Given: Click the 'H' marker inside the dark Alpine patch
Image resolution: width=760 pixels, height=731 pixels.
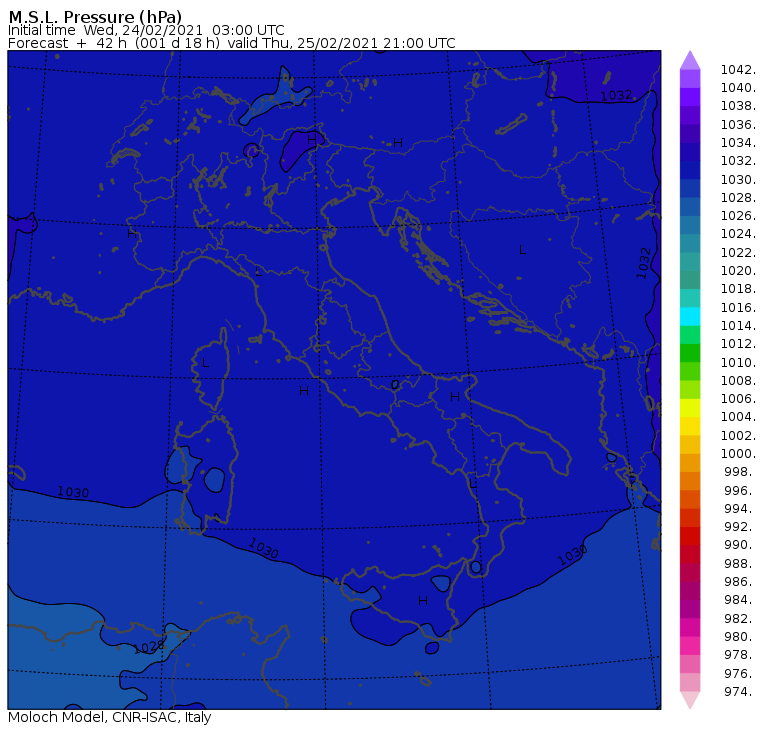Looking at the screenshot, I should pyautogui.click(x=312, y=140).
